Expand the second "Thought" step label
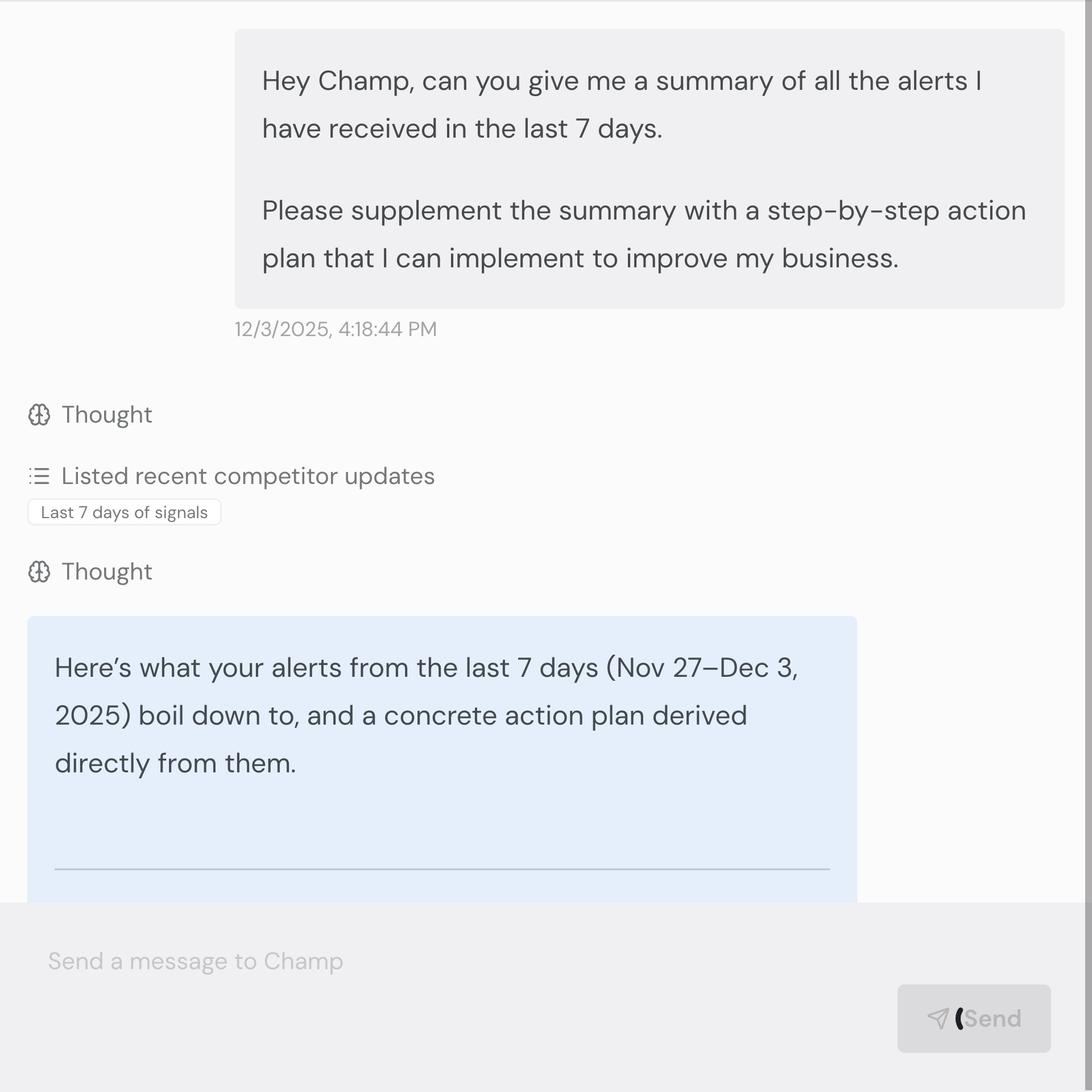This screenshot has height=1092, width=1092. point(106,572)
